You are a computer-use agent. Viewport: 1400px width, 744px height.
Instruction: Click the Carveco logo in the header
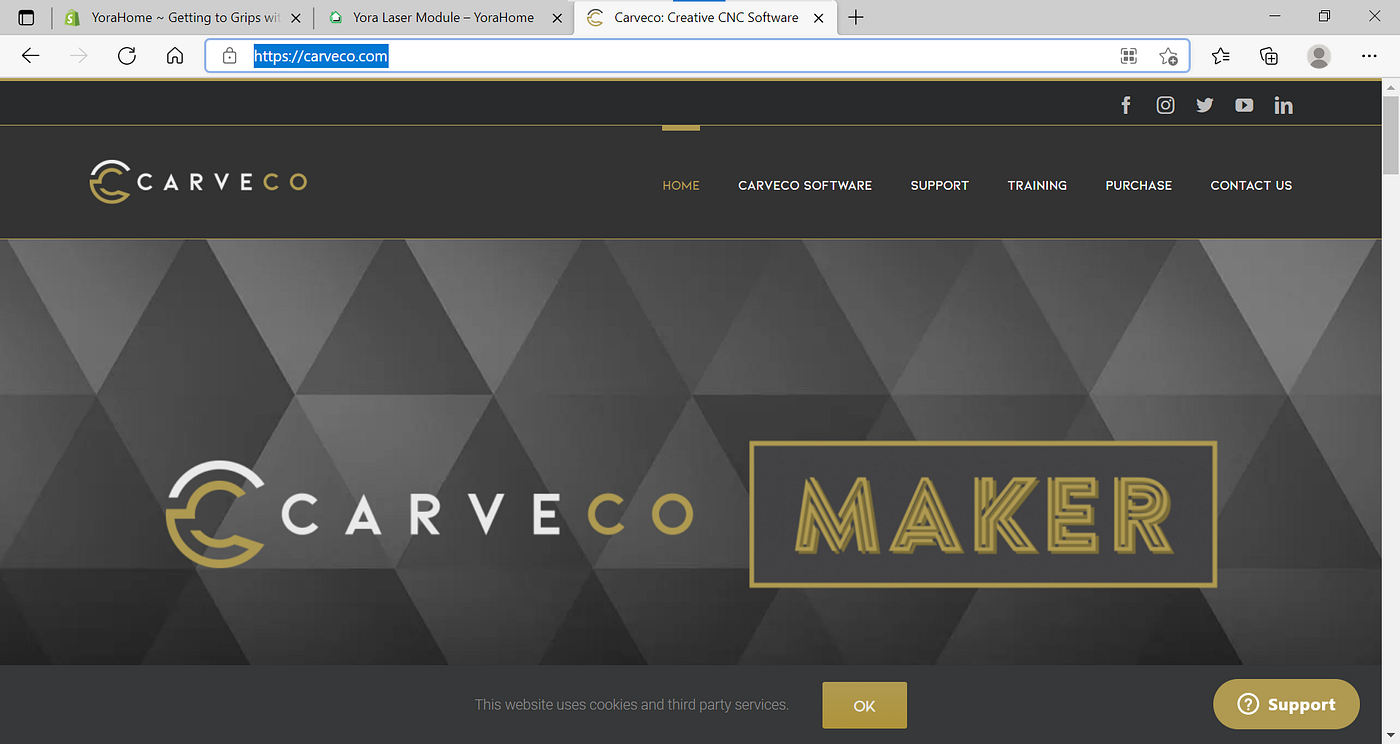pyautogui.click(x=198, y=181)
